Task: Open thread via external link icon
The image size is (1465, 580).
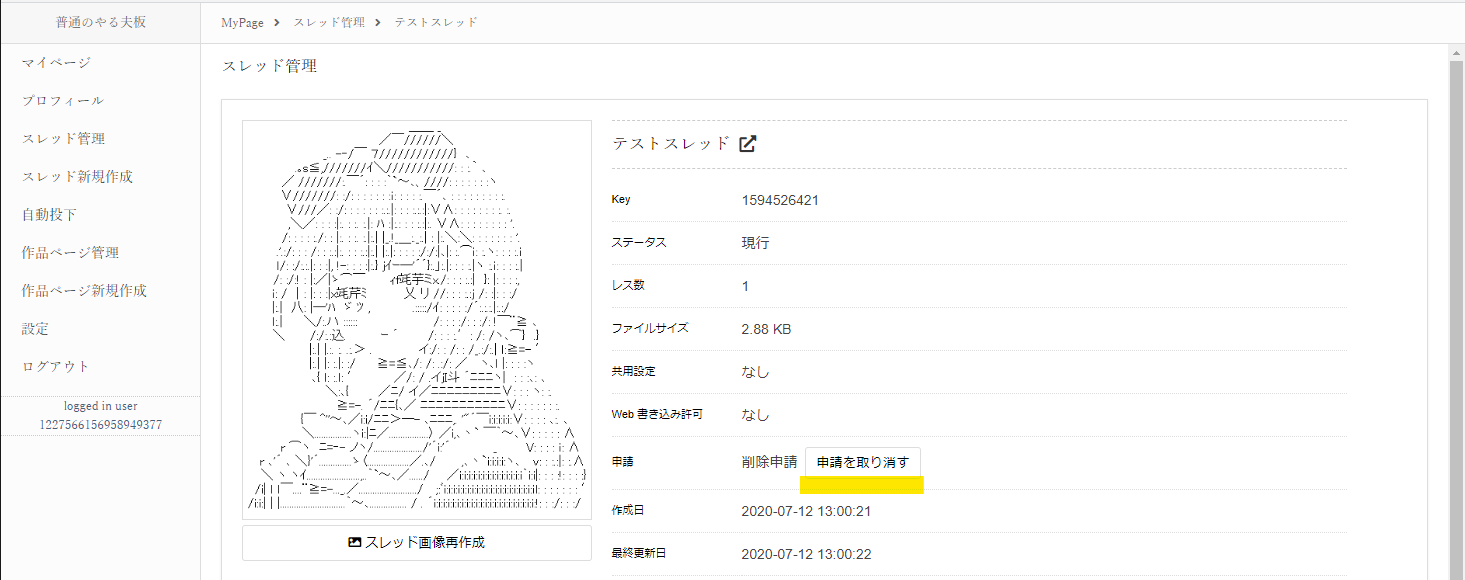Action: click(747, 143)
